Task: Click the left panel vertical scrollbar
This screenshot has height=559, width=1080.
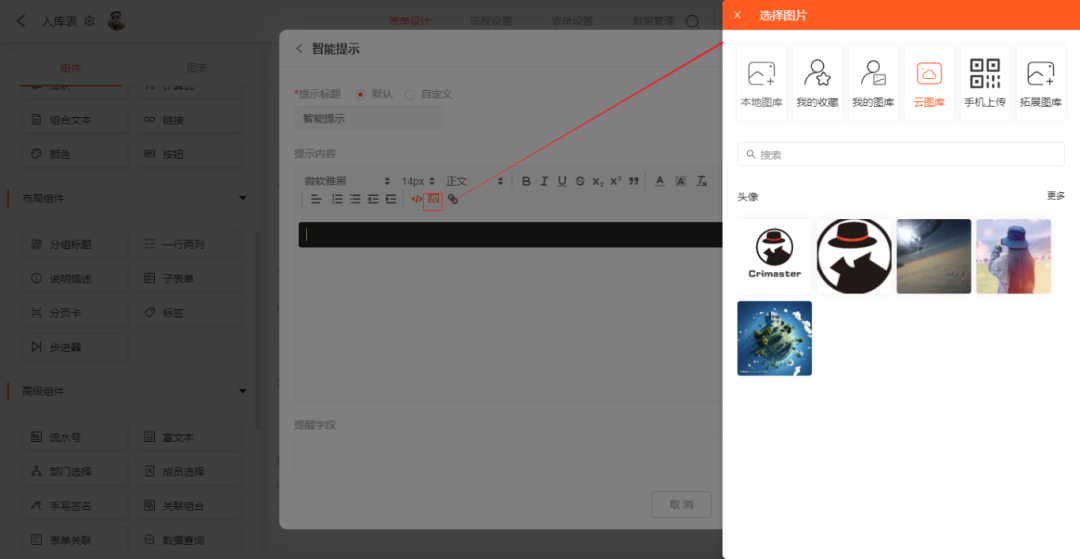Action: tap(258, 330)
